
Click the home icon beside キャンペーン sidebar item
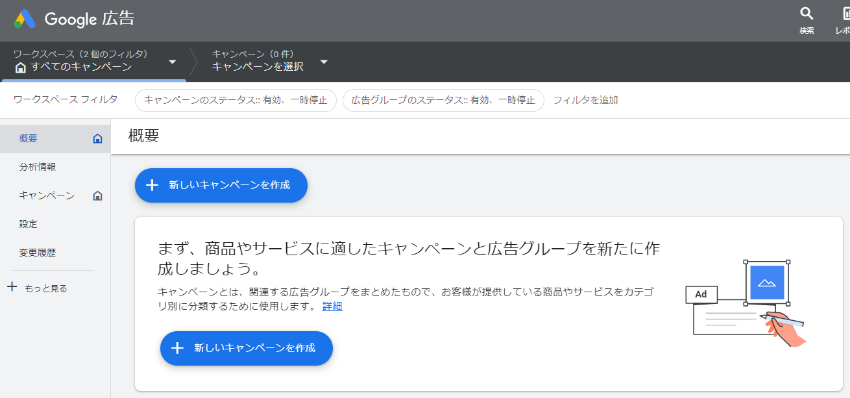coord(98,196)
